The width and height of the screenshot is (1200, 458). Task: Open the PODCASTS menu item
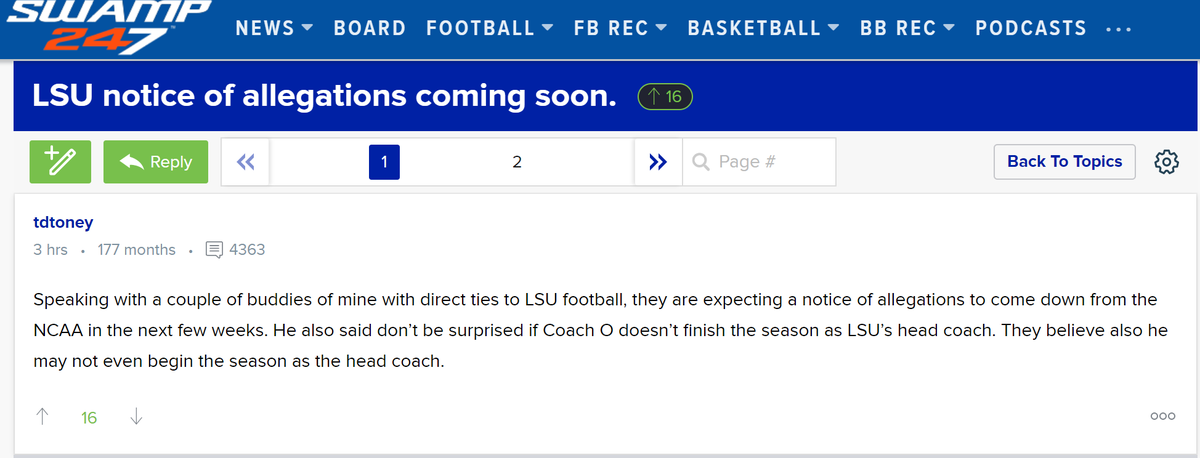click(1031, 28)
